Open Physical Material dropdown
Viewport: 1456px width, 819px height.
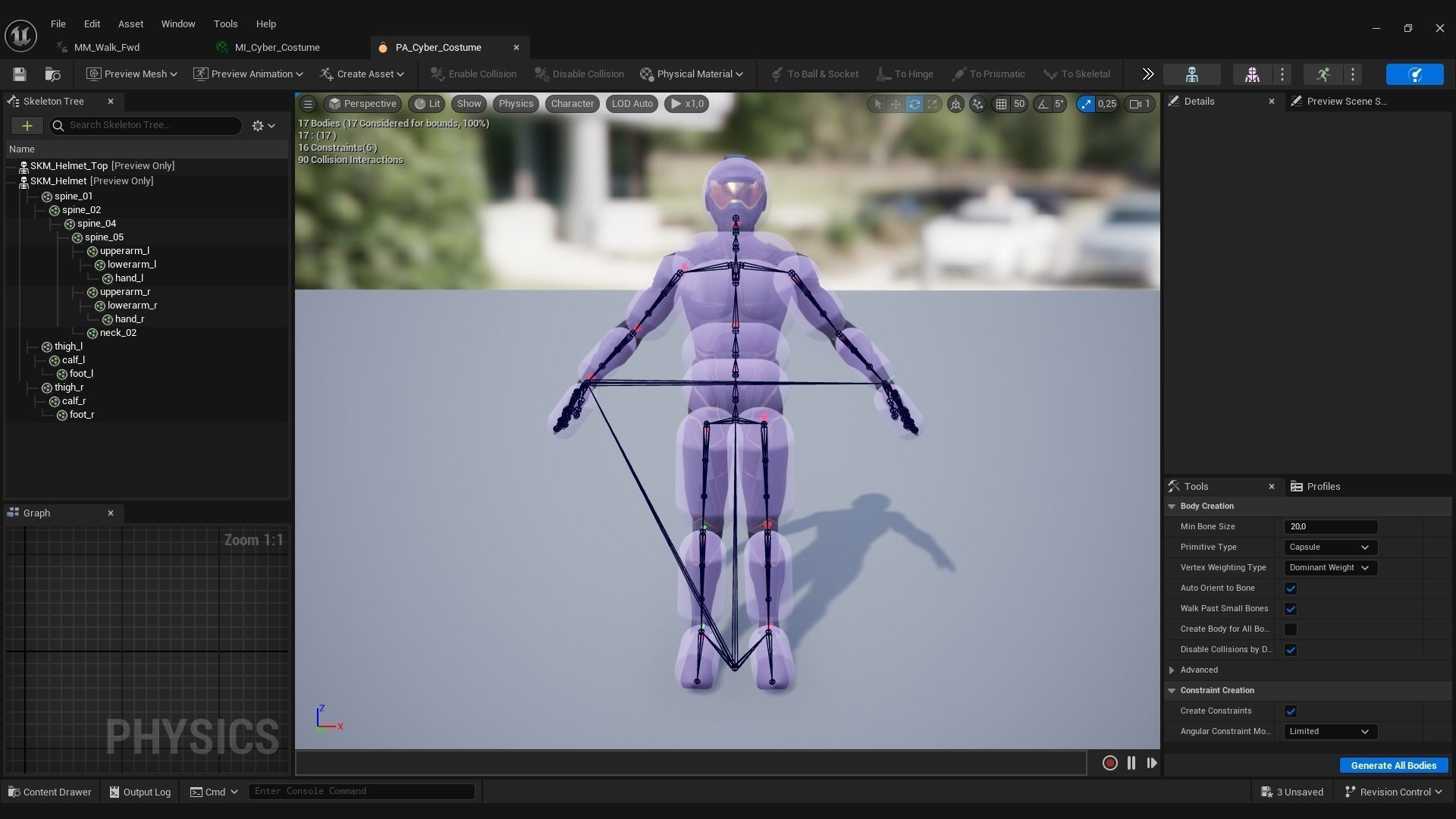click(x=692, y=74)
